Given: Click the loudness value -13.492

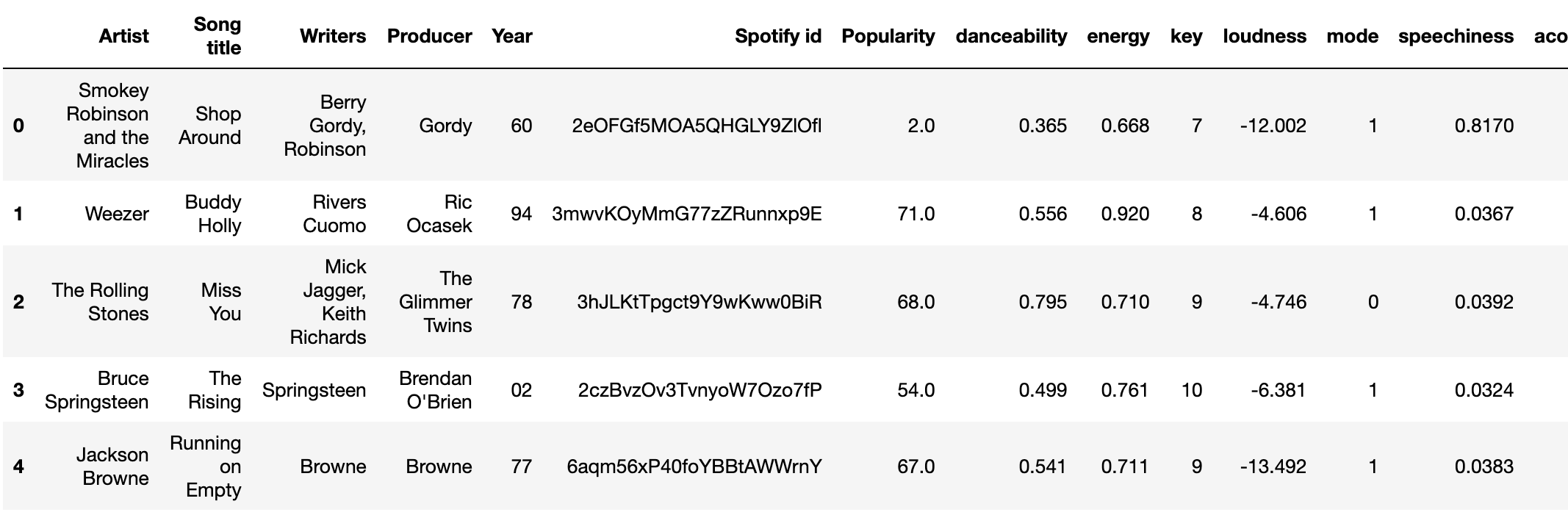Looking at the screenshot, I should 1273,466.
